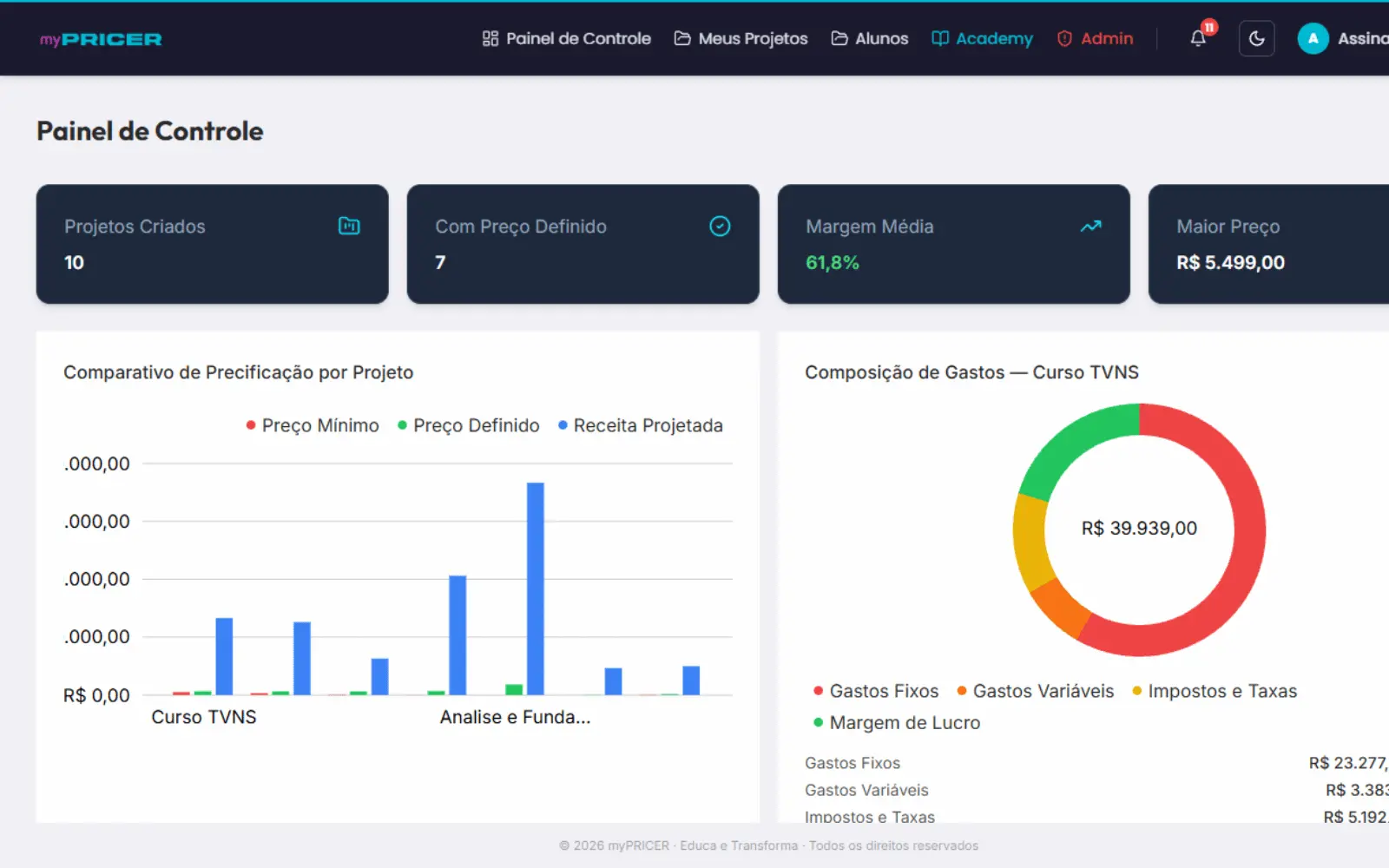The image size is (1389, 868).
Task: Toggle Preço Mínimo legend series
Action: pyautogui.click(x=313, y=425)
